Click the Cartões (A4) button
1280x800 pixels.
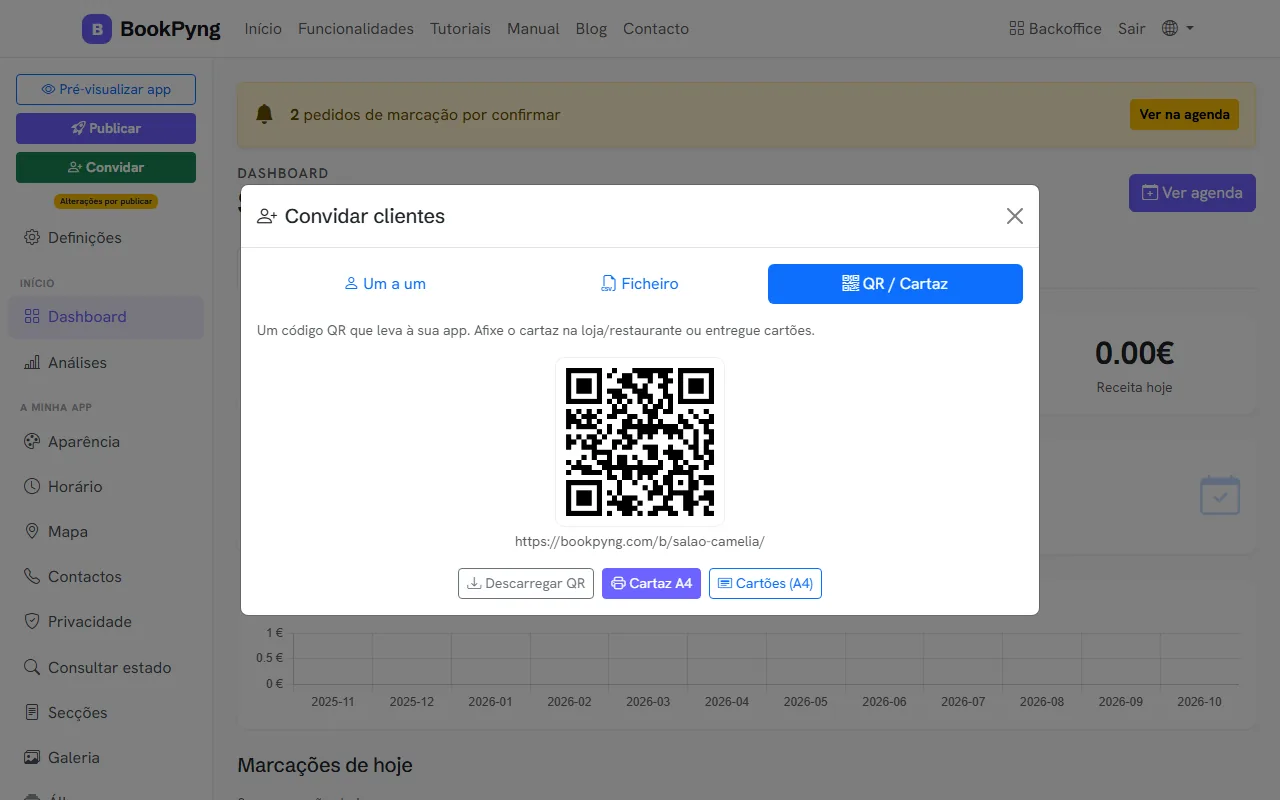[x=765, y=583]
